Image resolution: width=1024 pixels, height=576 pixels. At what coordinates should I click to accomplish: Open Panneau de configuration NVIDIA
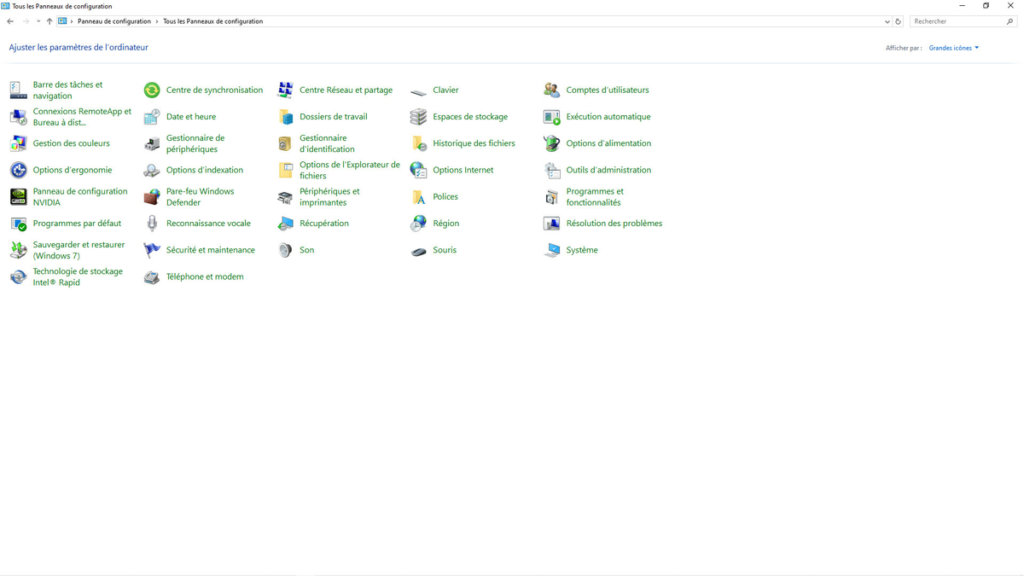point(80,197)
